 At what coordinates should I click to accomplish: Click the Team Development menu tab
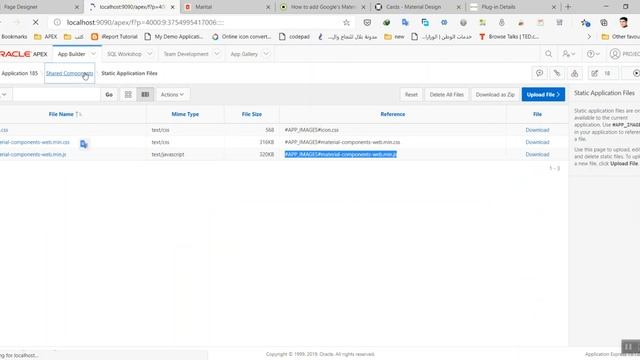pyautogui.click(x=186, y=54)
